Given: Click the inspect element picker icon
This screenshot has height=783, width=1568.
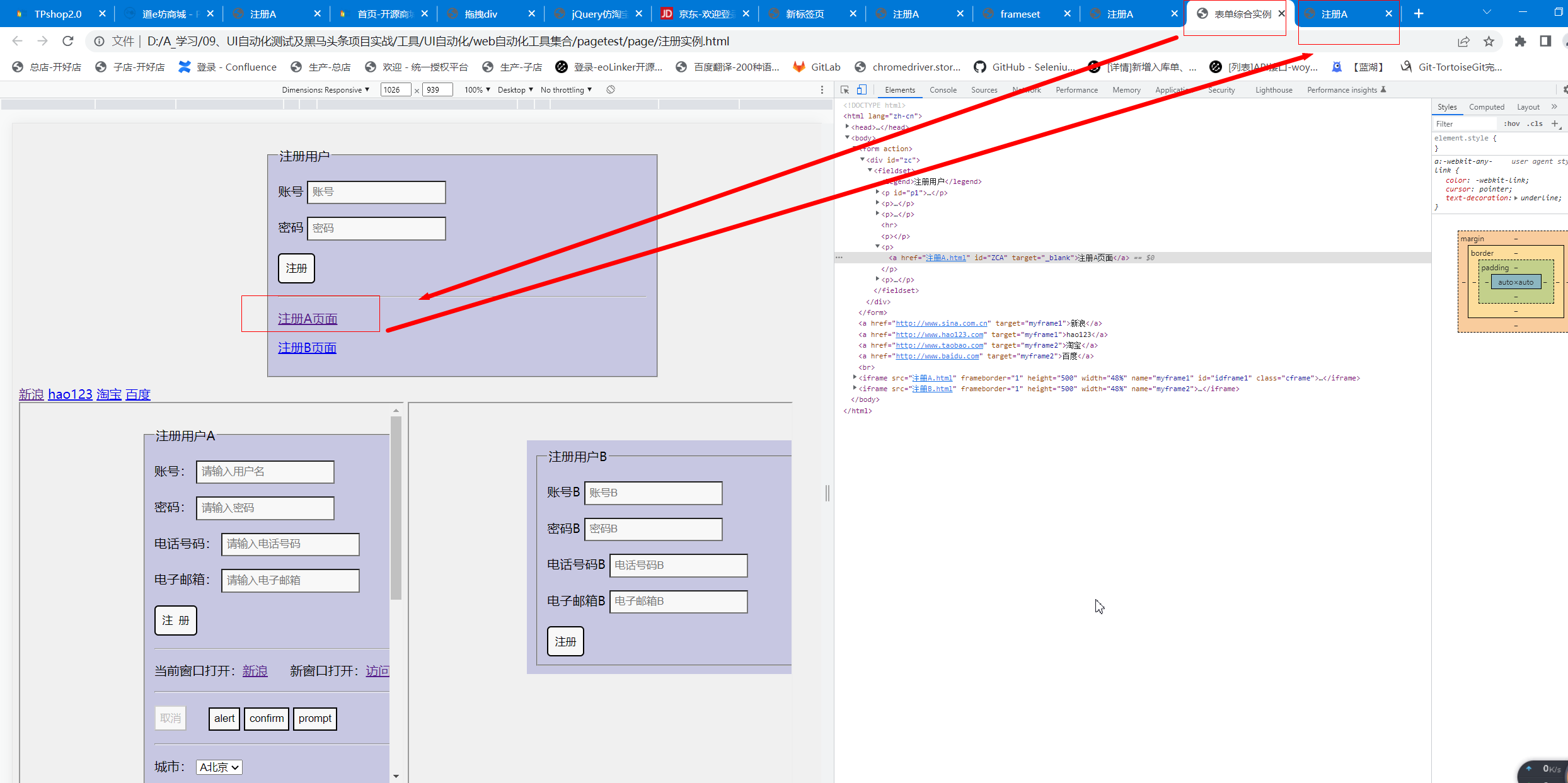Looking at the screenshot, I should [845, 90].
